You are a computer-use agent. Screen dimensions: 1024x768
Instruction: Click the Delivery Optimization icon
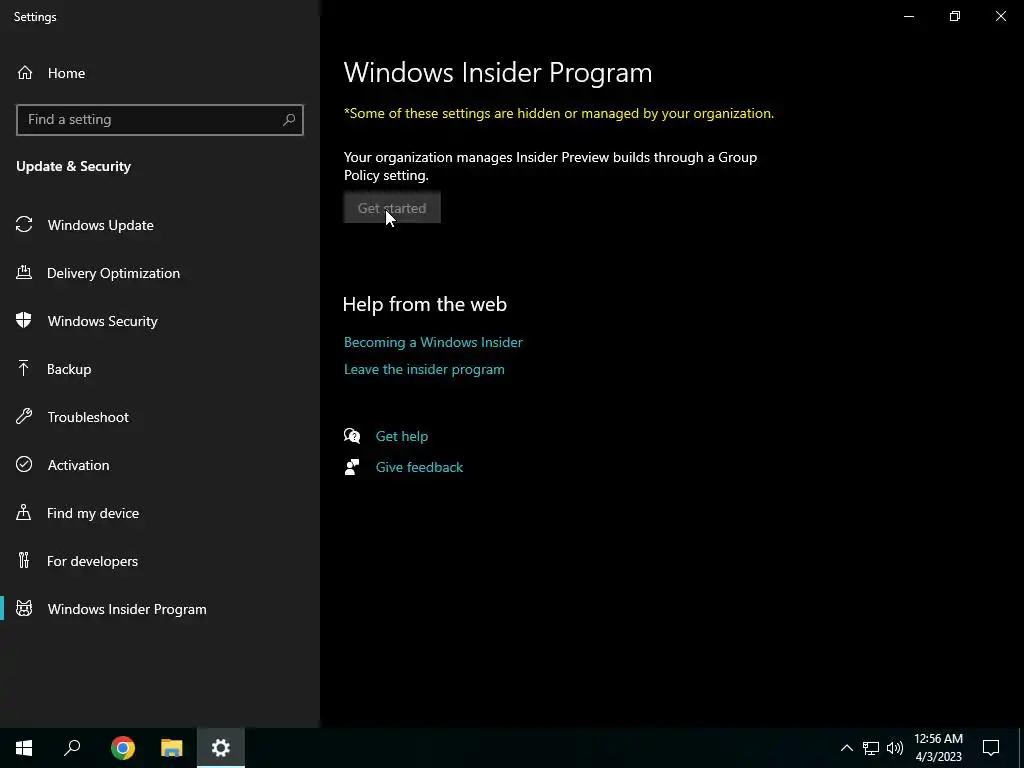click(x=24, y=273)
